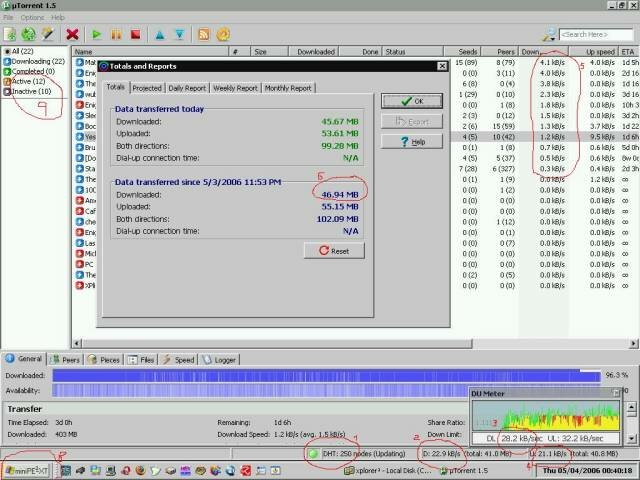Click the red Stop torrent icon
640x480 pixels.
[136, 35]
